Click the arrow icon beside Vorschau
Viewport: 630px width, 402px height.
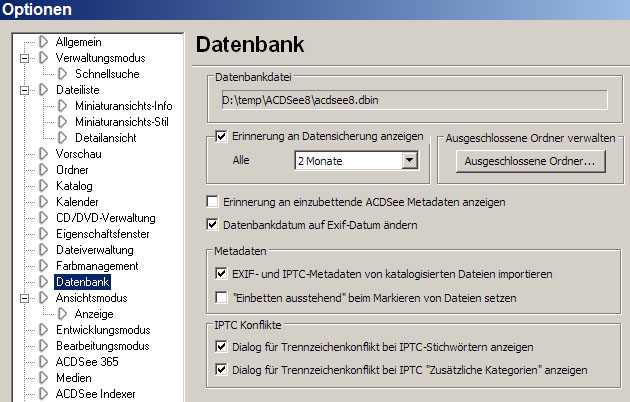tap(44, 154)
